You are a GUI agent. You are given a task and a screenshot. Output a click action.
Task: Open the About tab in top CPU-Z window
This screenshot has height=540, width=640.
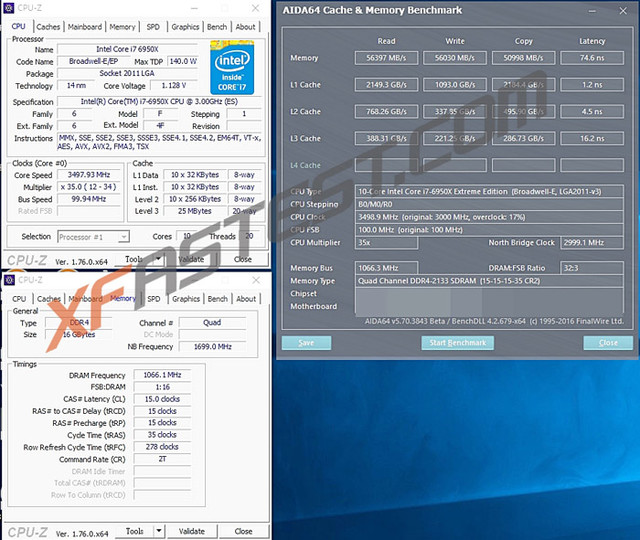245,27
